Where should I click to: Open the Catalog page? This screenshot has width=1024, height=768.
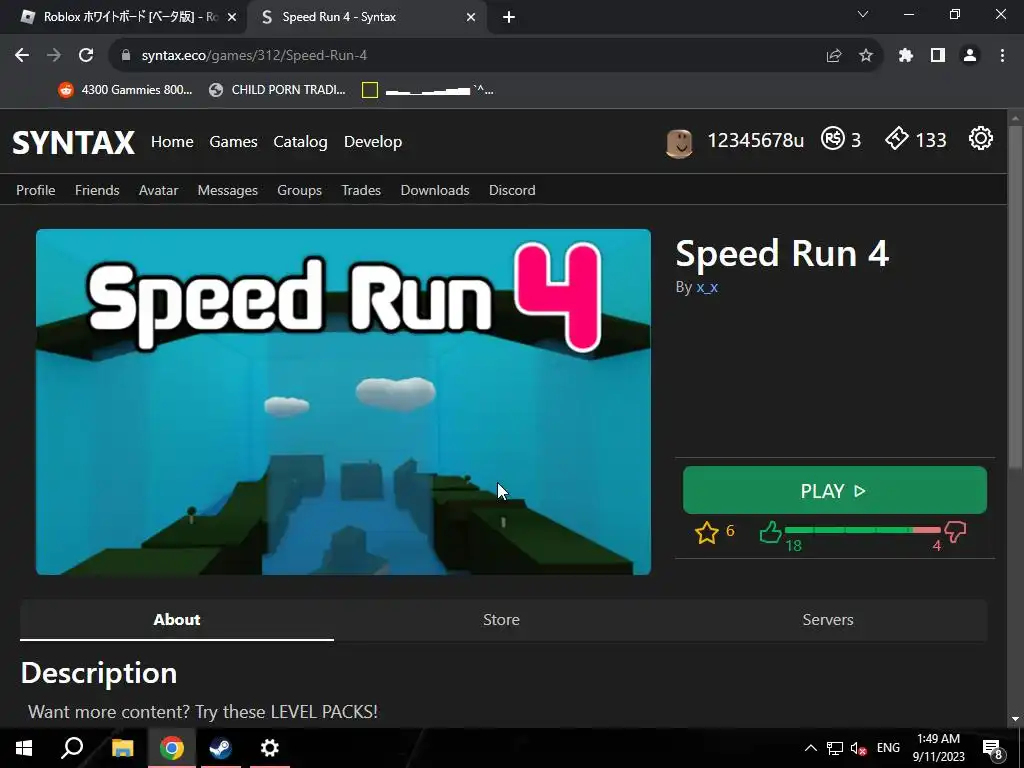[x=300, y=142]
